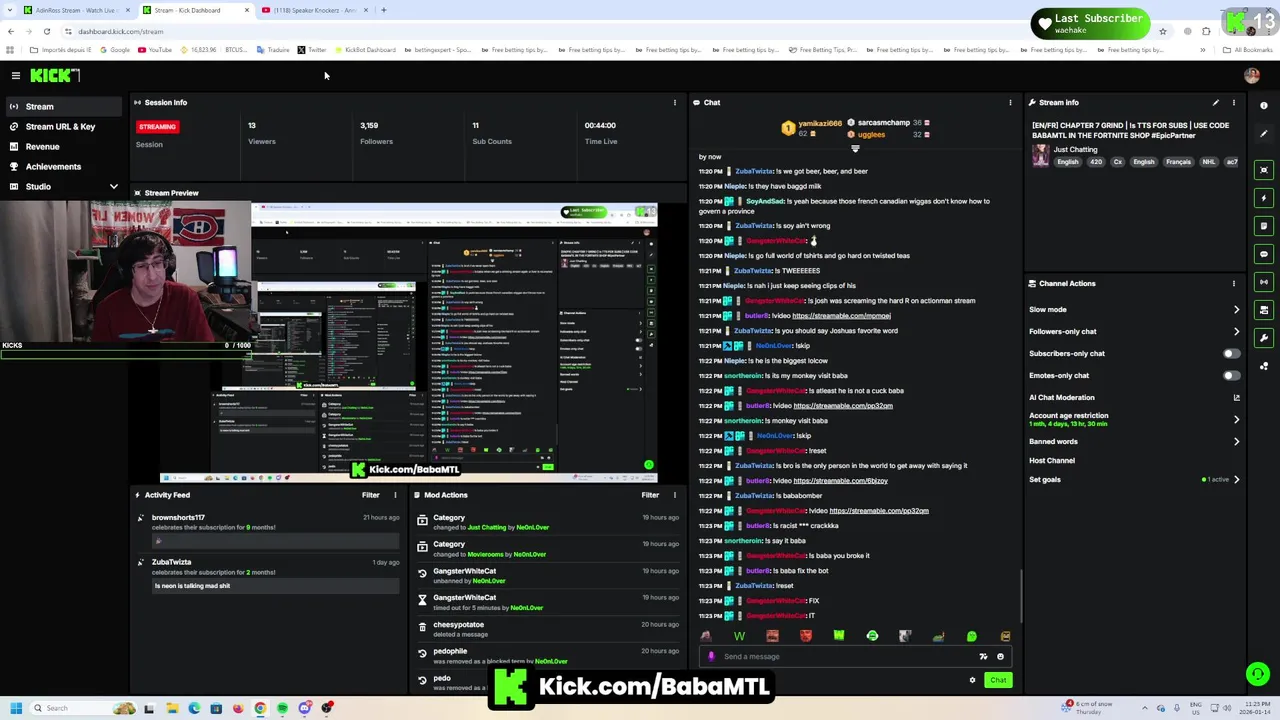Open Channel Actions three-dot menu

pos(1234,283)
